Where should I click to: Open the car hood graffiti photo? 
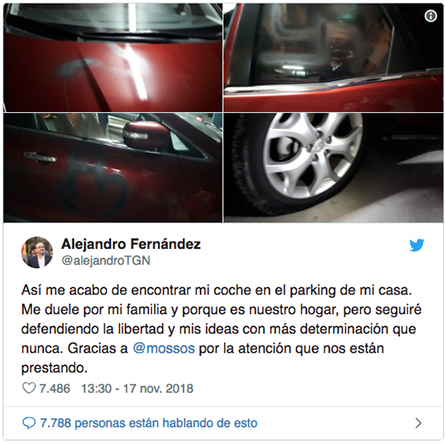pos(113,57)
